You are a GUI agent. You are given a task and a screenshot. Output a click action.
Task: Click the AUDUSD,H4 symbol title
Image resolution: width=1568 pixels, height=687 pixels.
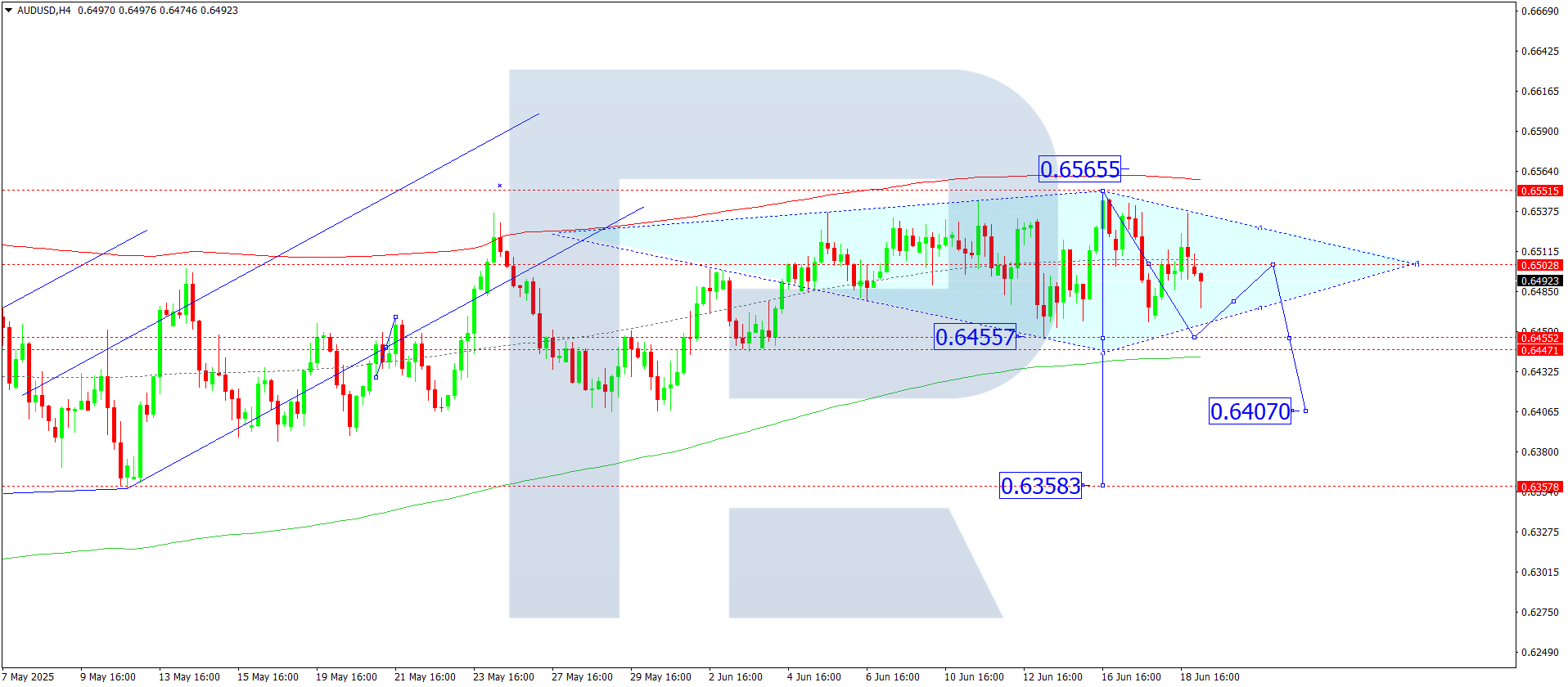[44, 11]
